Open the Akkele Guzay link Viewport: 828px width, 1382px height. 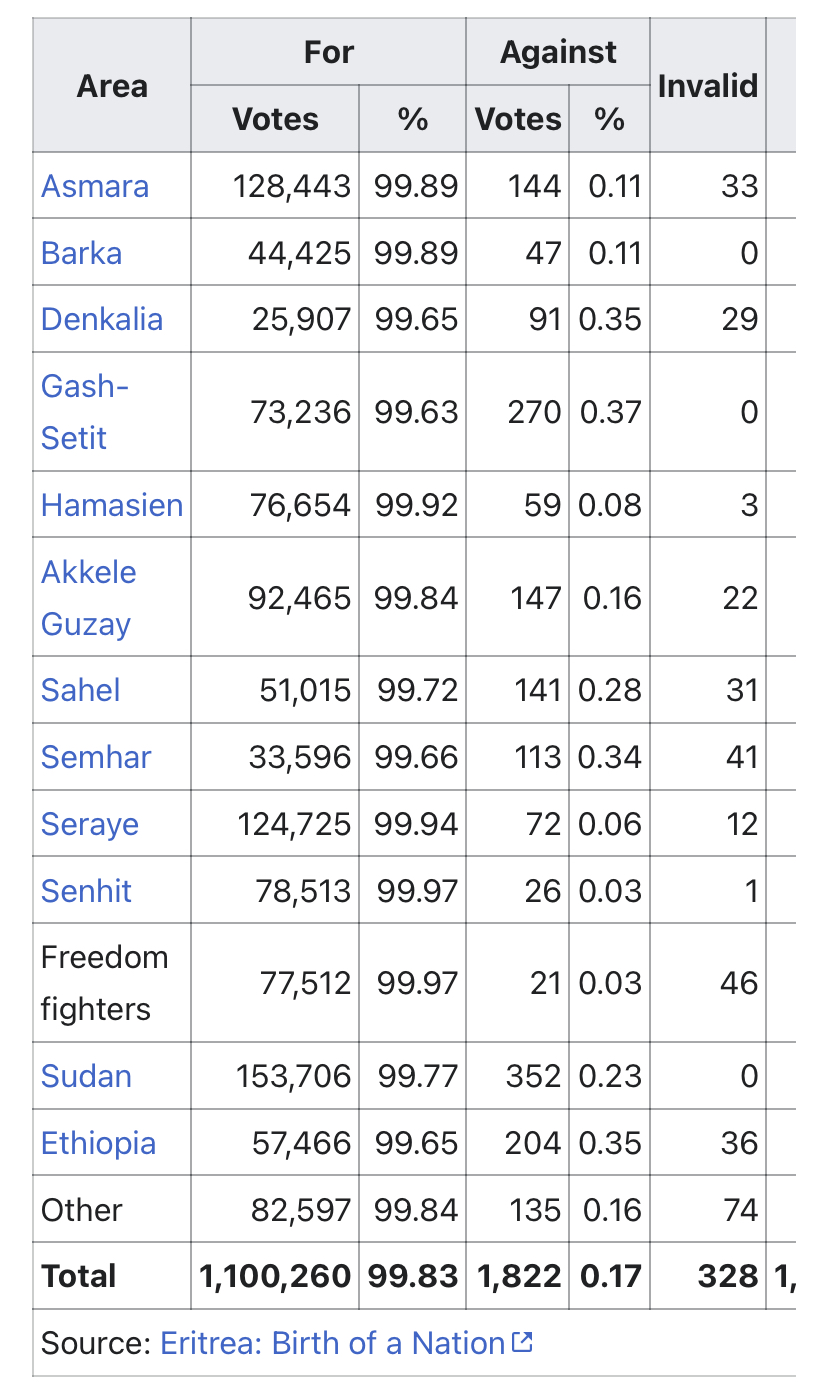pyautogui.click(x=89, y=598)
